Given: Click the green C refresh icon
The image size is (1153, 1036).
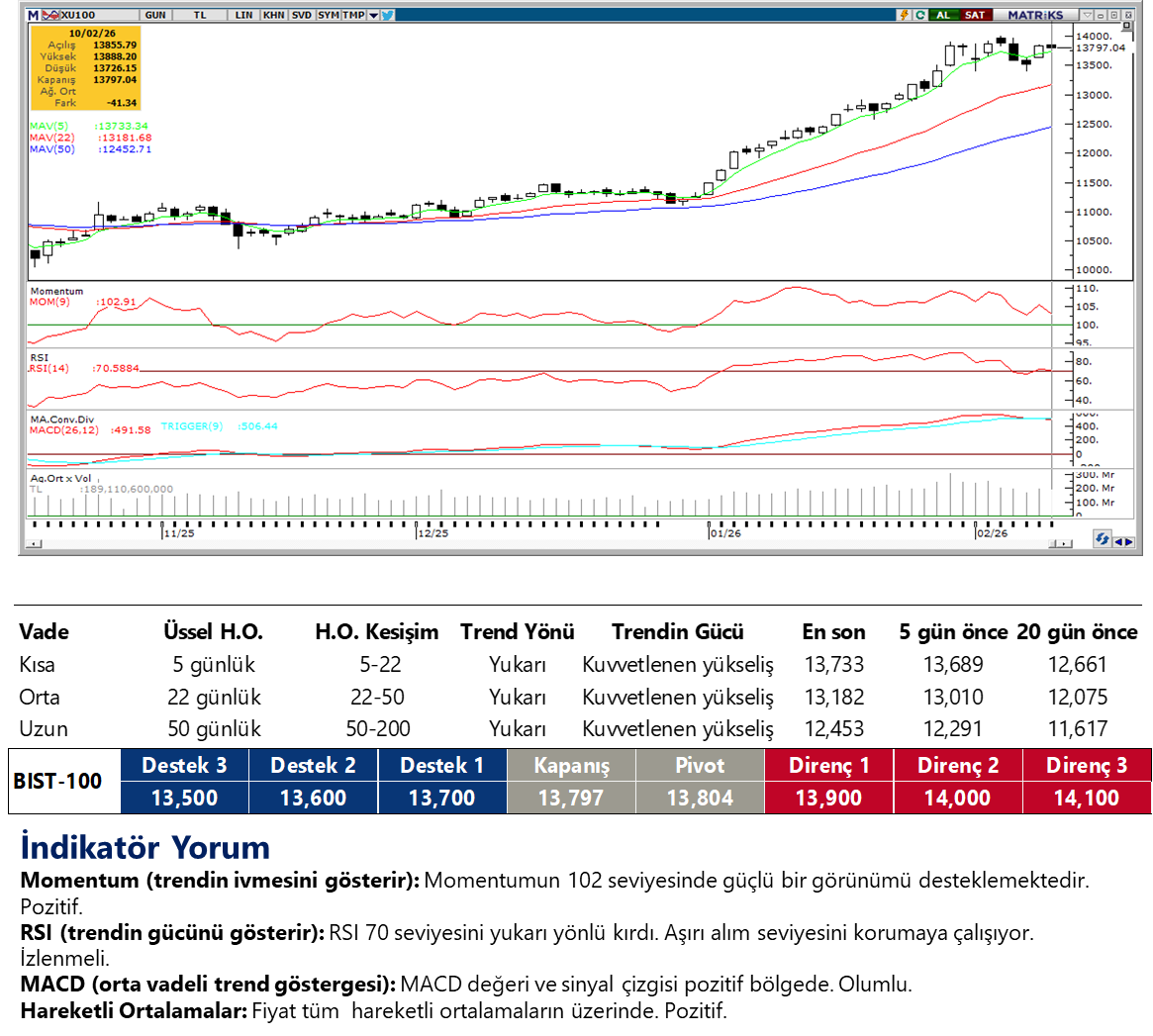Looking at the screenshot, I should [919, 15].
